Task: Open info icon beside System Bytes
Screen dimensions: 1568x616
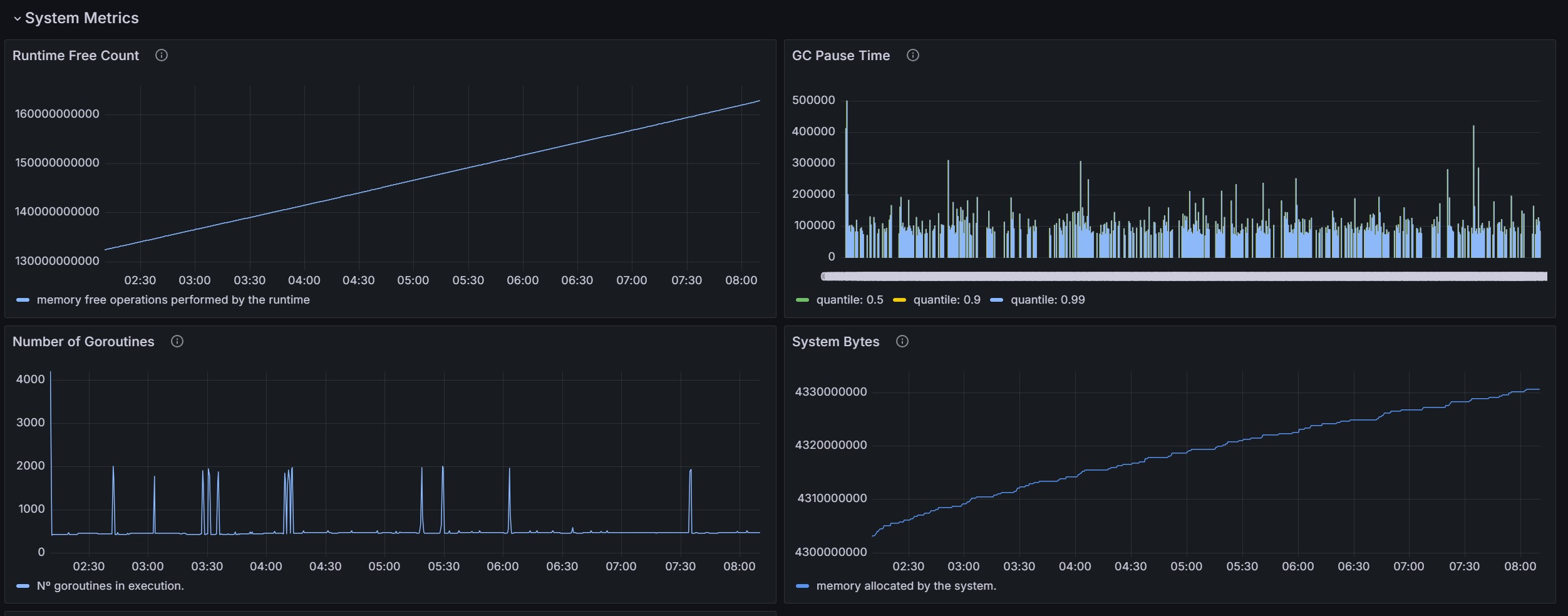Action: 902,341
